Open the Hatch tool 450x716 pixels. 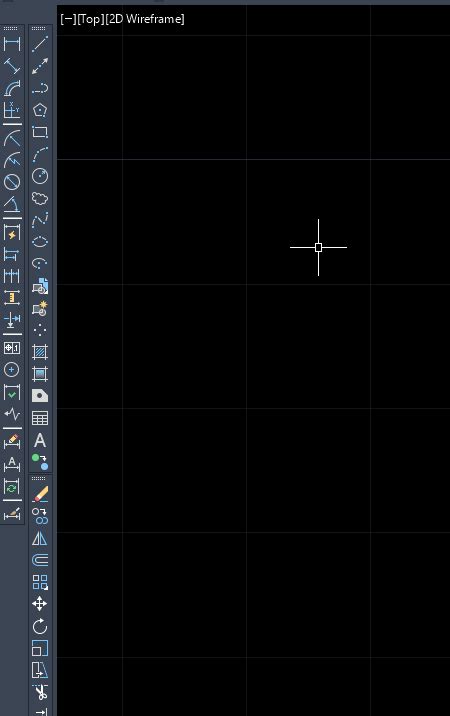click(x=40, y=352)
